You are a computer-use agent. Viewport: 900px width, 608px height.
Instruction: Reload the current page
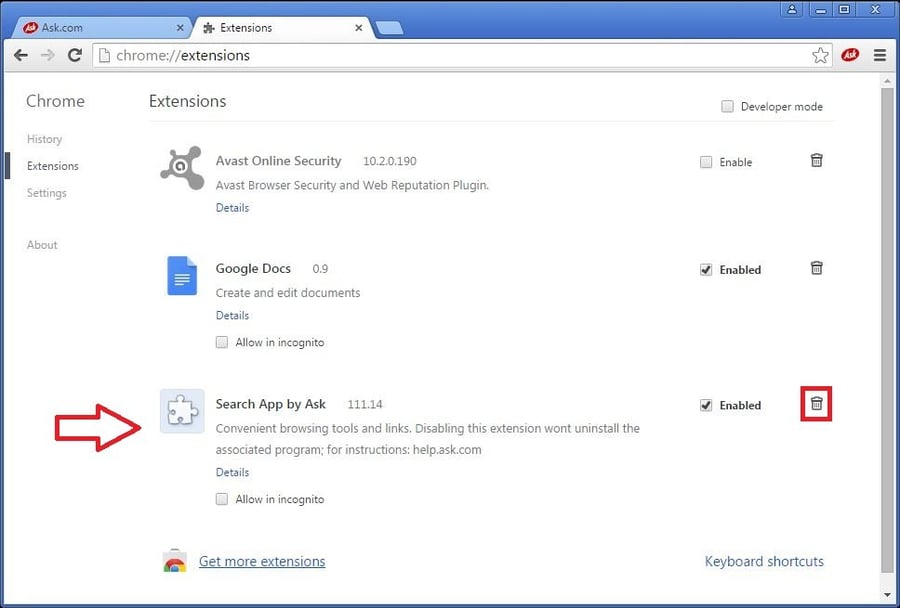(74, 55)
